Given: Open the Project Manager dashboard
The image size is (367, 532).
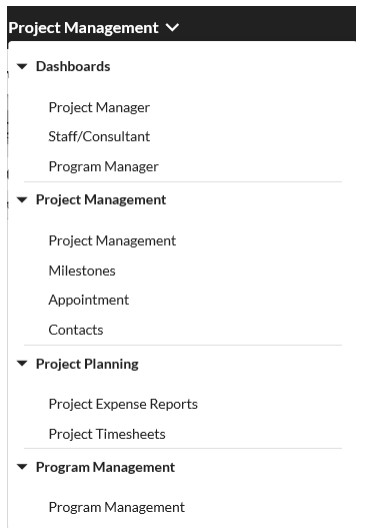Looking at the screenshot, I should click(x=99, y=108).
